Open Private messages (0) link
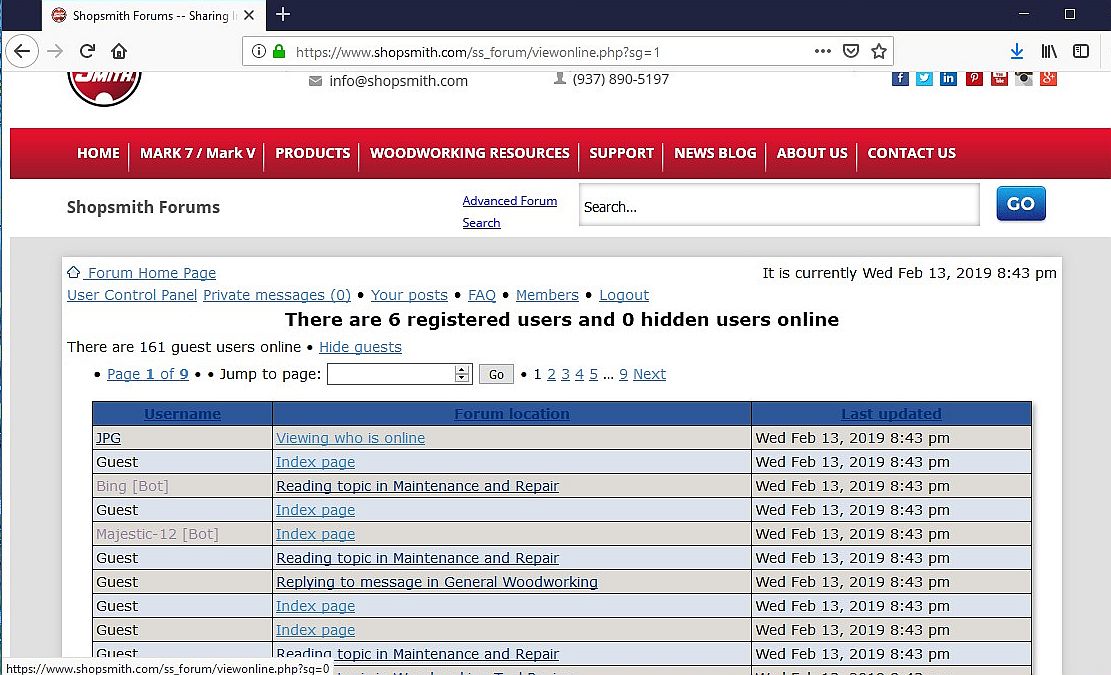The image size is (1111, 675). click(x=277, y=295)
